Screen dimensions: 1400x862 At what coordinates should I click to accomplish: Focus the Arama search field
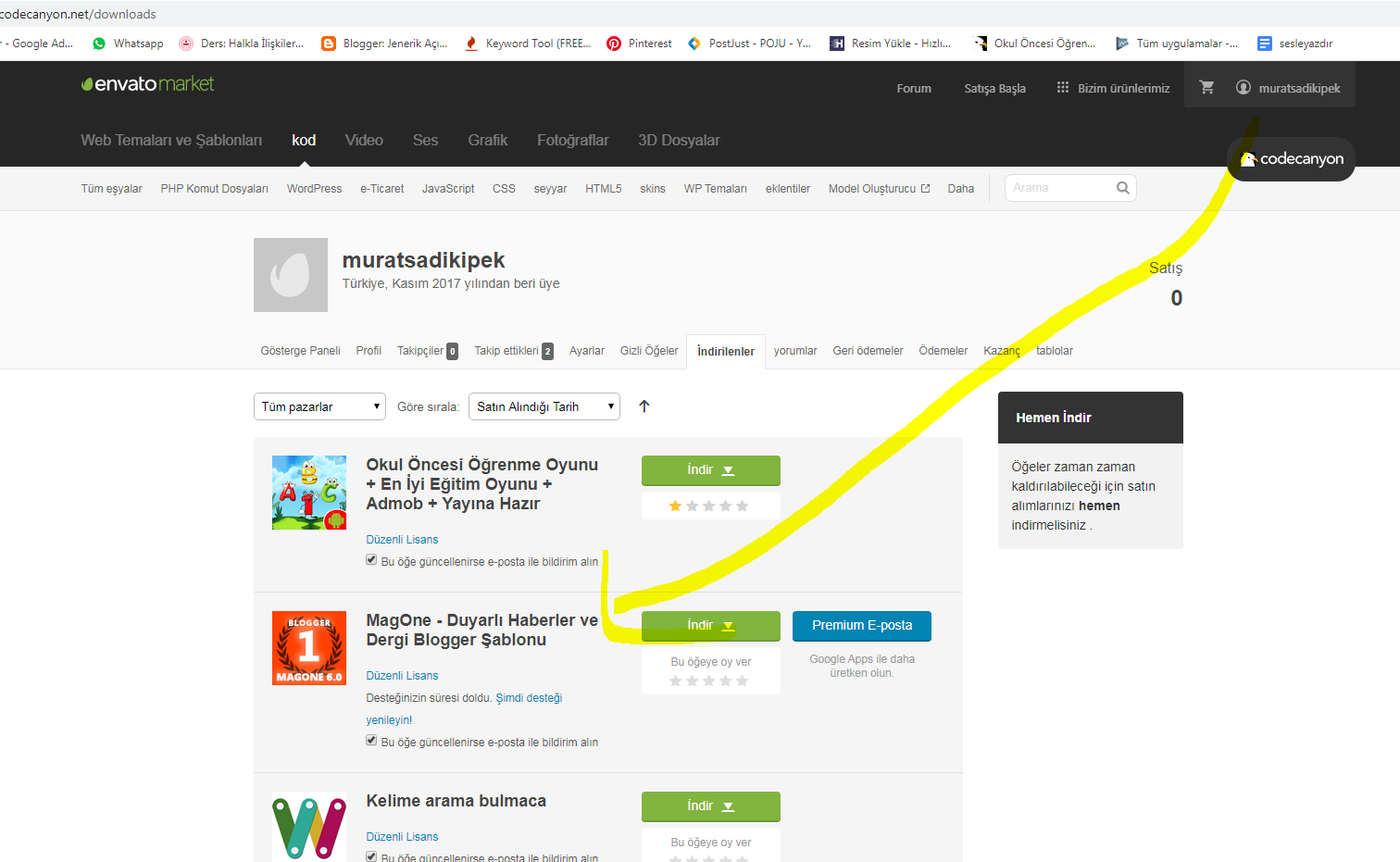tap(1070, 188)
